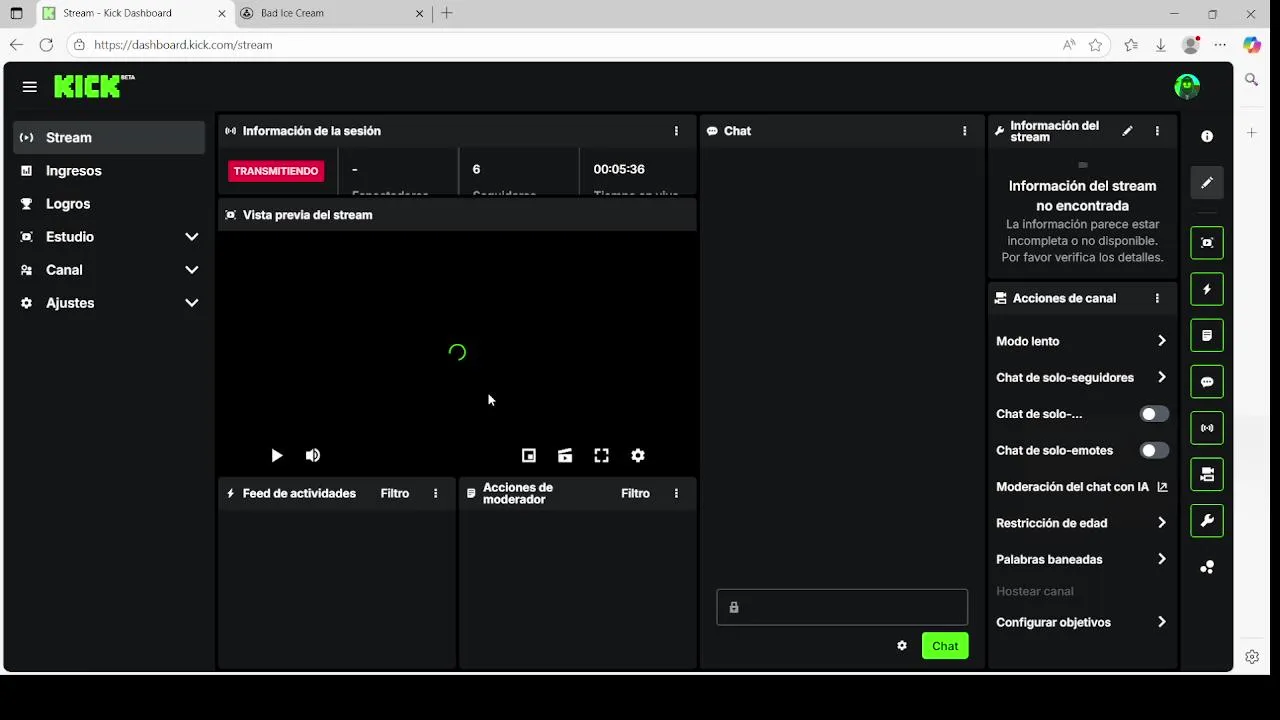Toggle the Chat de solo-... switch
The image size is (1280, 720).
pyautogui.click(x=1154, y=414)
